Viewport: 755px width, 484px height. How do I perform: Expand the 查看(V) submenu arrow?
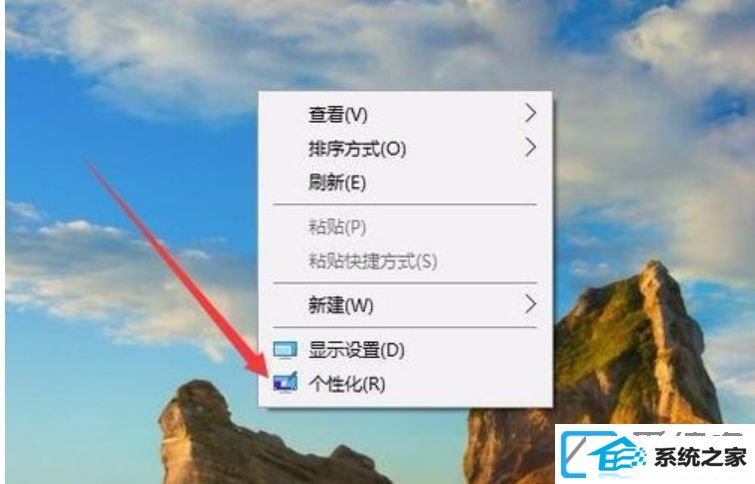pos(530,113)
